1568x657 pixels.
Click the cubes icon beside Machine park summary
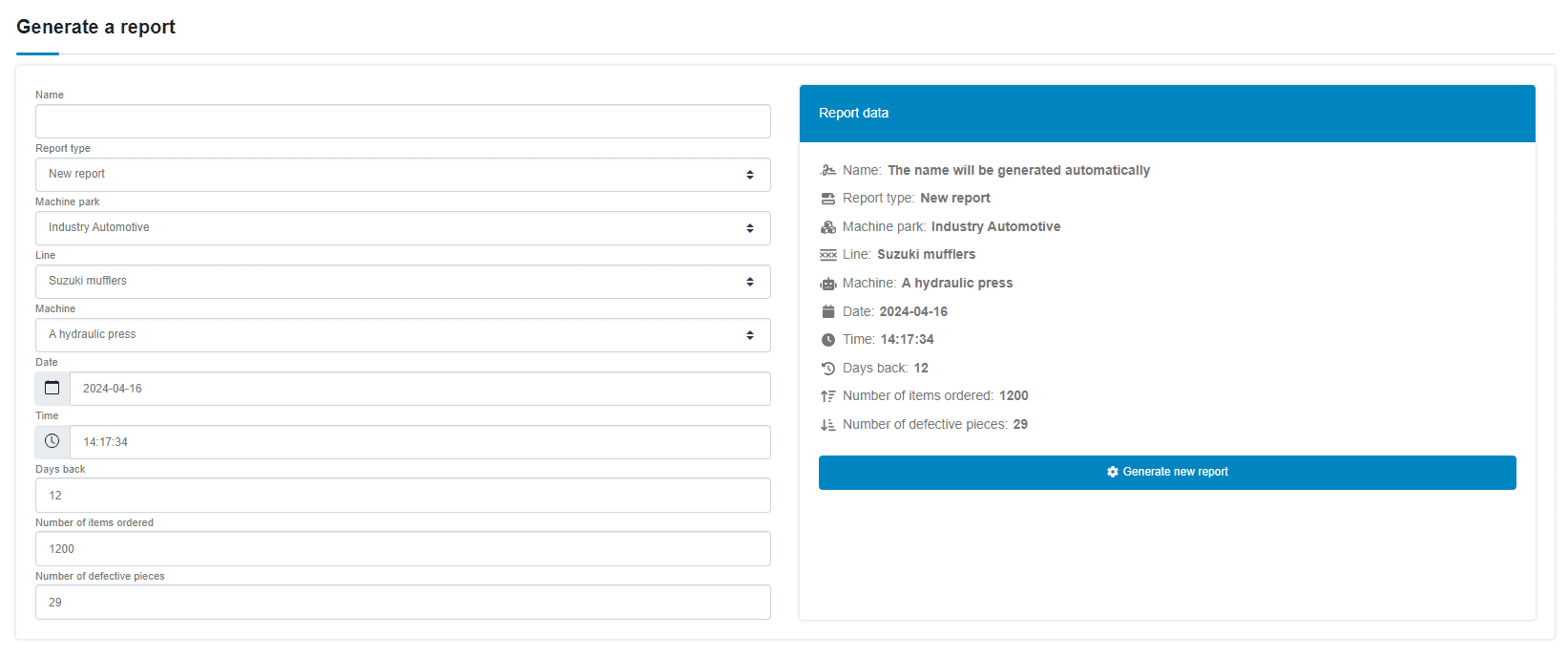828,226
